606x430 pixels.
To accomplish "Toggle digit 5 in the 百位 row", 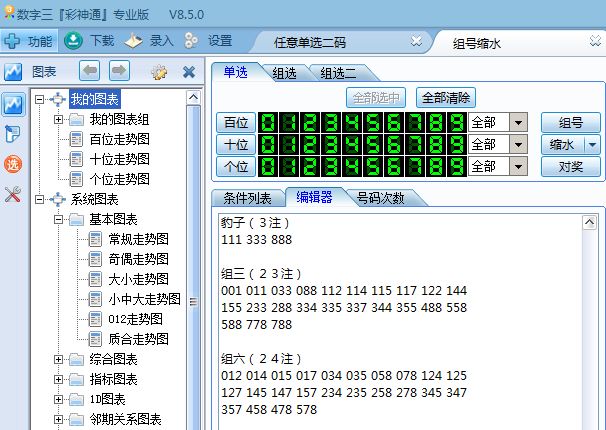I will coord(371,122).
